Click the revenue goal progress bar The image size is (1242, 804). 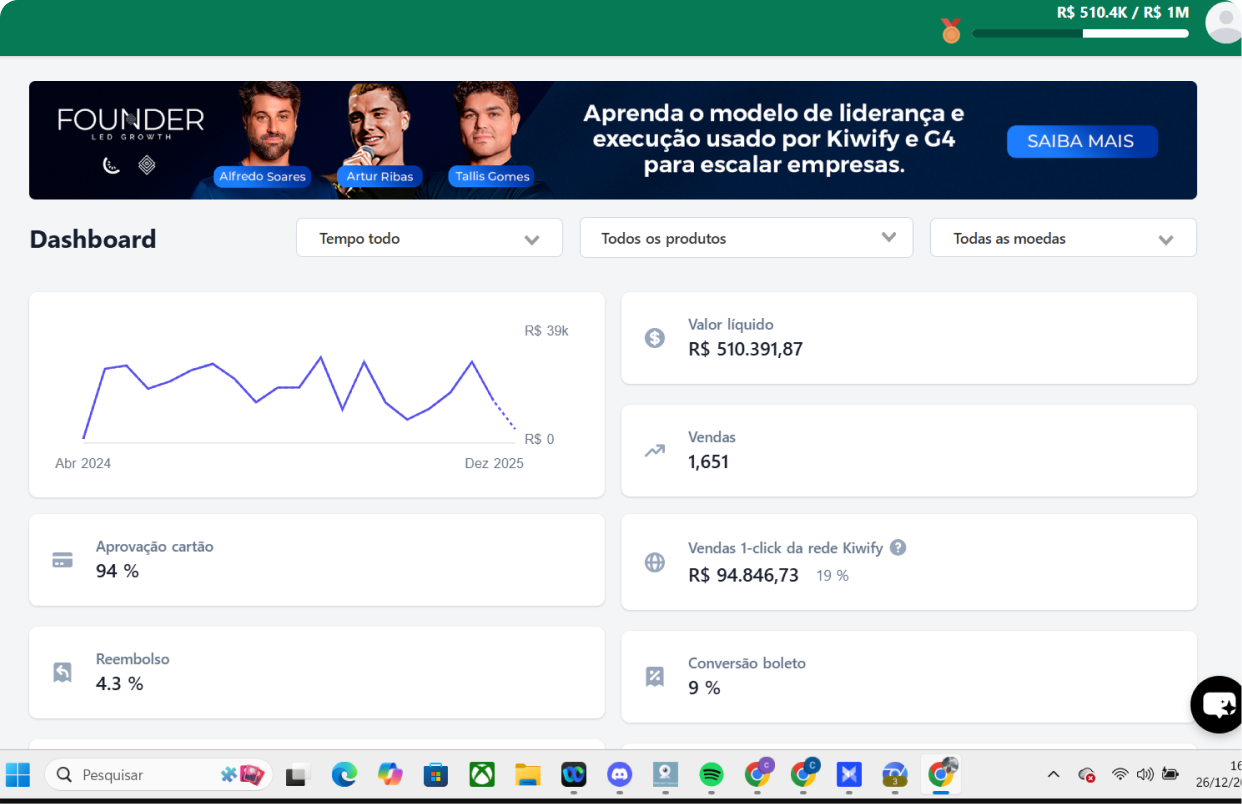pos(1080,33)
